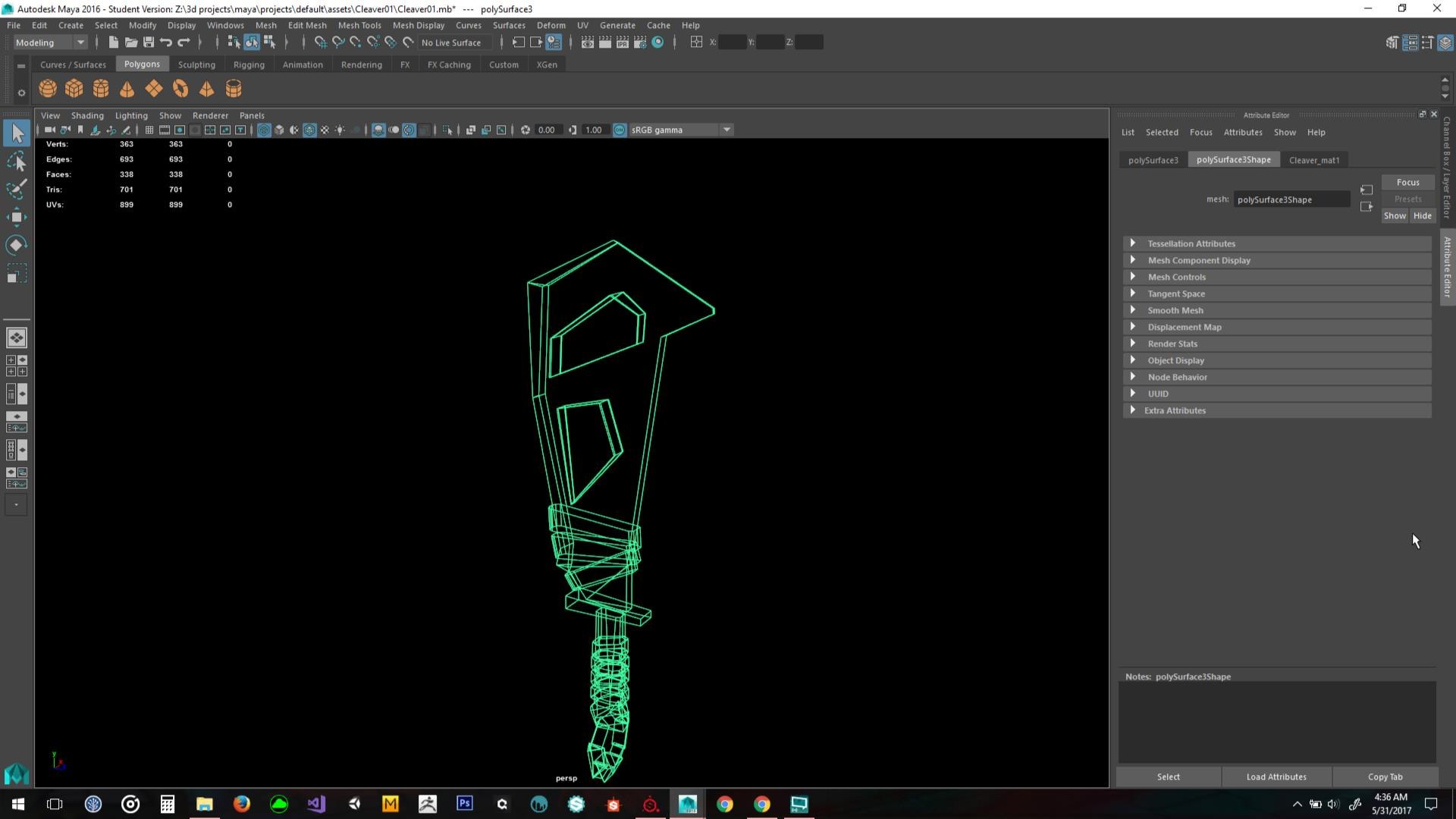Click the Redo arrow icon
This screenshot has height=819, width=1456.
point(184,42)
